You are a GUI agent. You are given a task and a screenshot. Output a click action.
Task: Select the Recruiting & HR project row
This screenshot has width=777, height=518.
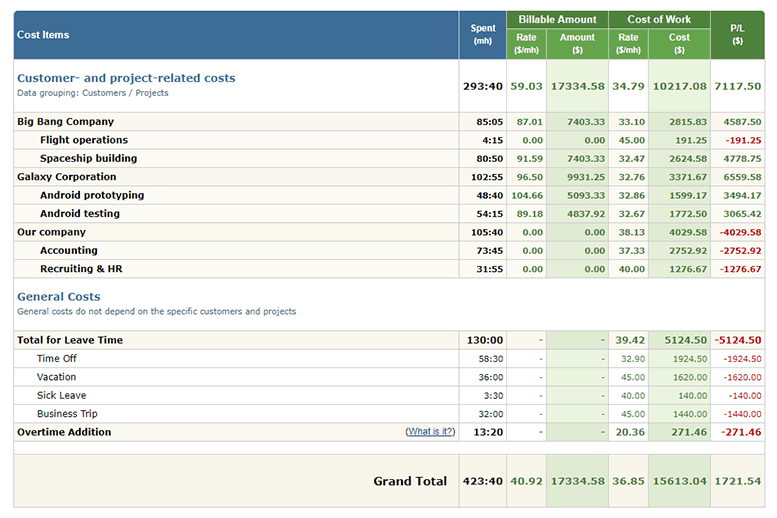(x=389, y=269)
